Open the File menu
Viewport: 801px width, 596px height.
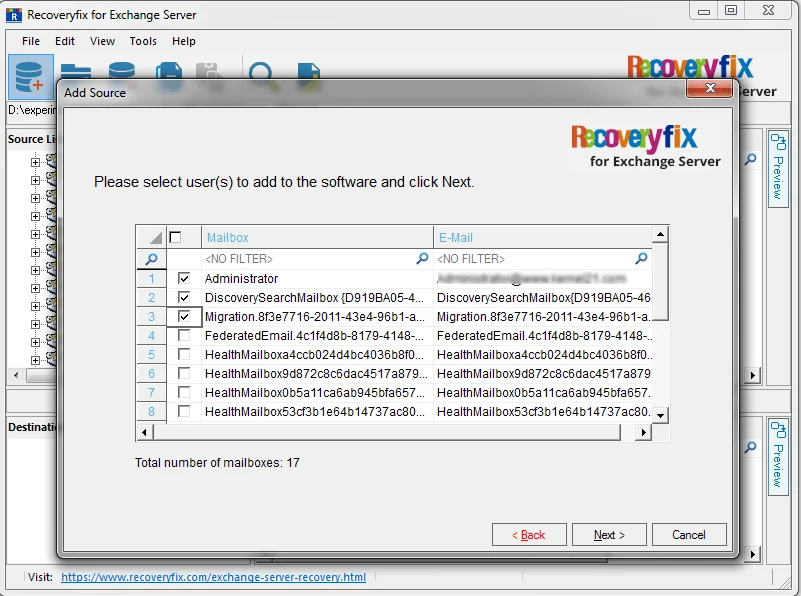pos(31,41)
